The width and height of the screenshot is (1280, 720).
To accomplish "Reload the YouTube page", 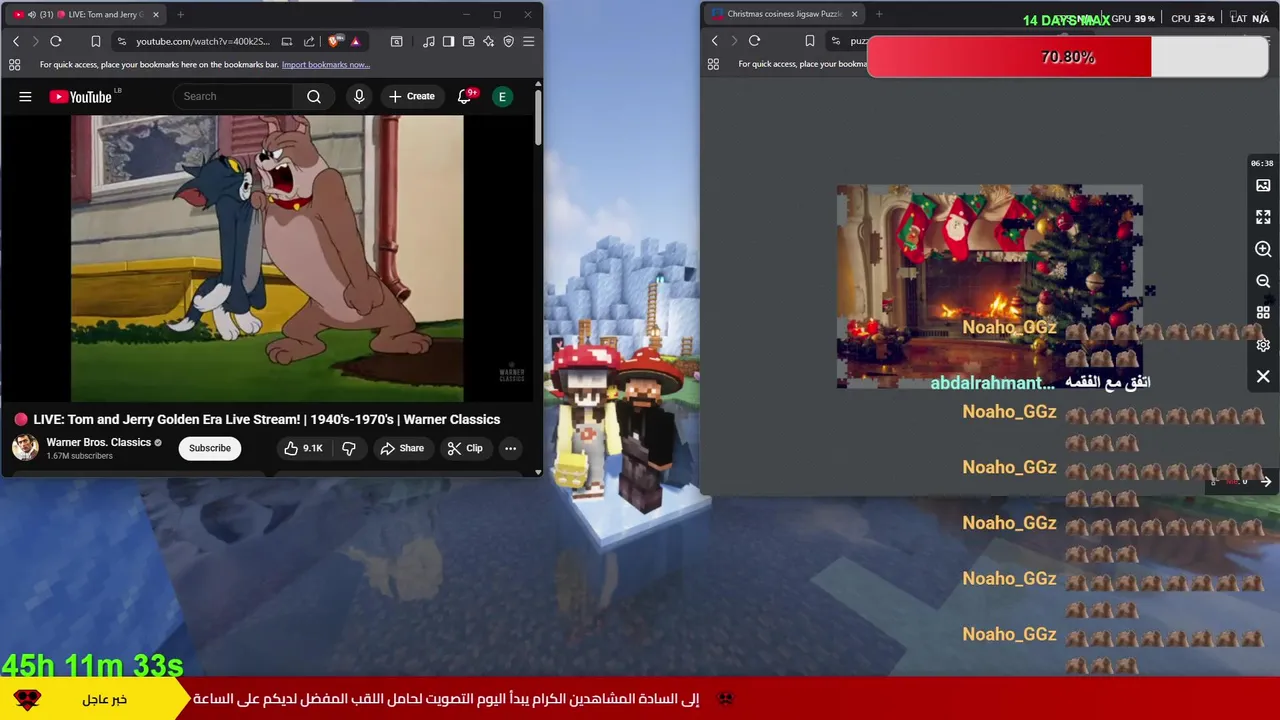I will pyautogui.click(x=56, y=41).
